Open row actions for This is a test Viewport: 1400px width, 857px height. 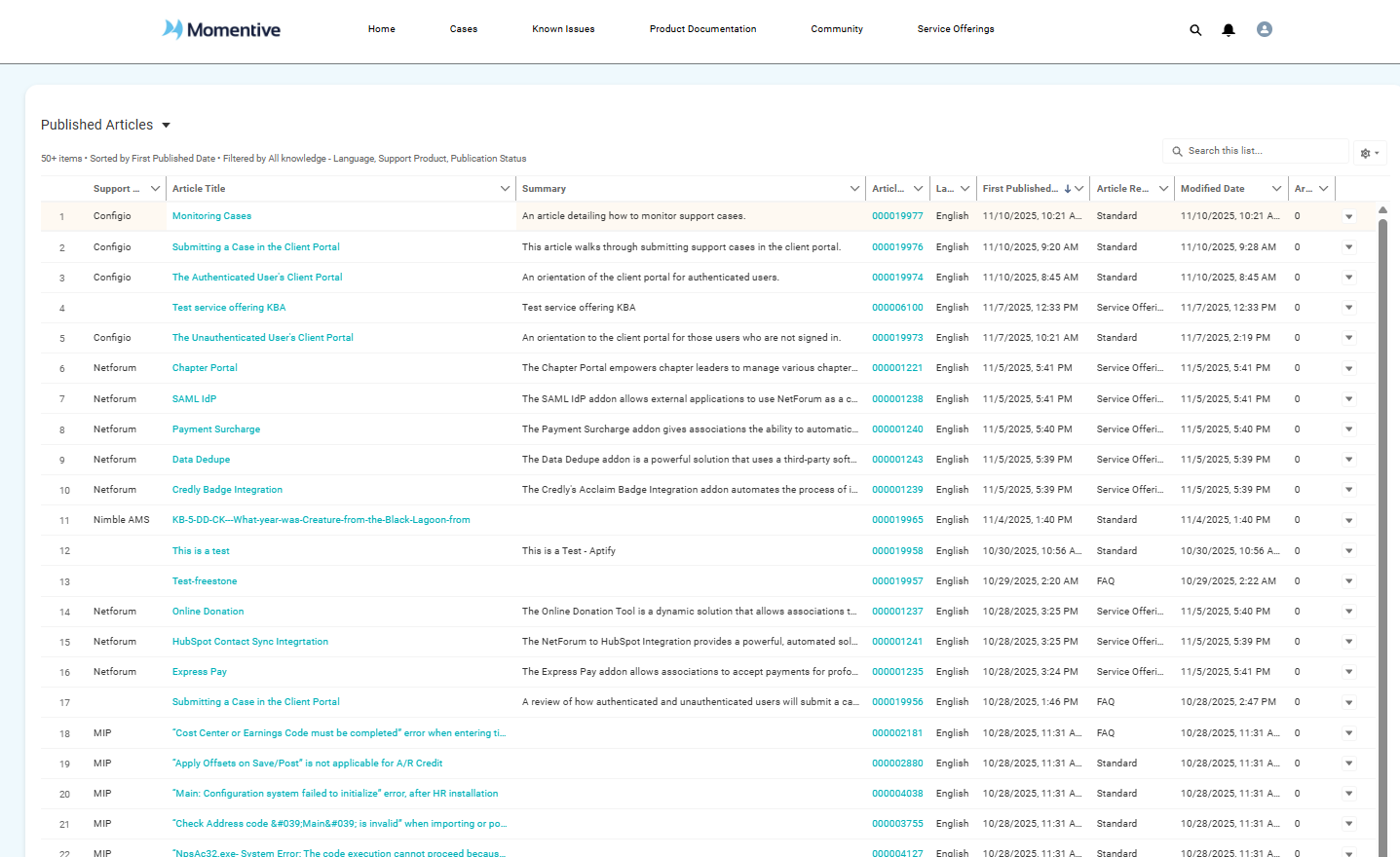point(1349,551)
